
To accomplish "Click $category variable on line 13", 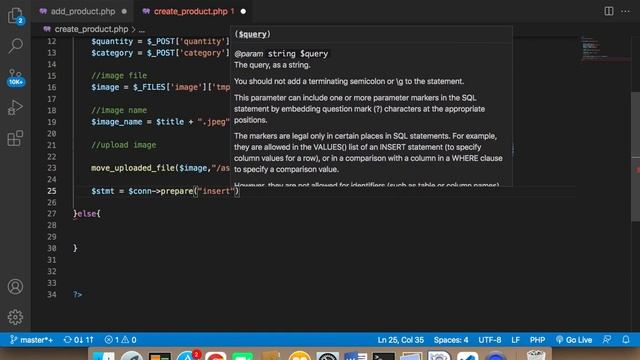I will point(112,53).
